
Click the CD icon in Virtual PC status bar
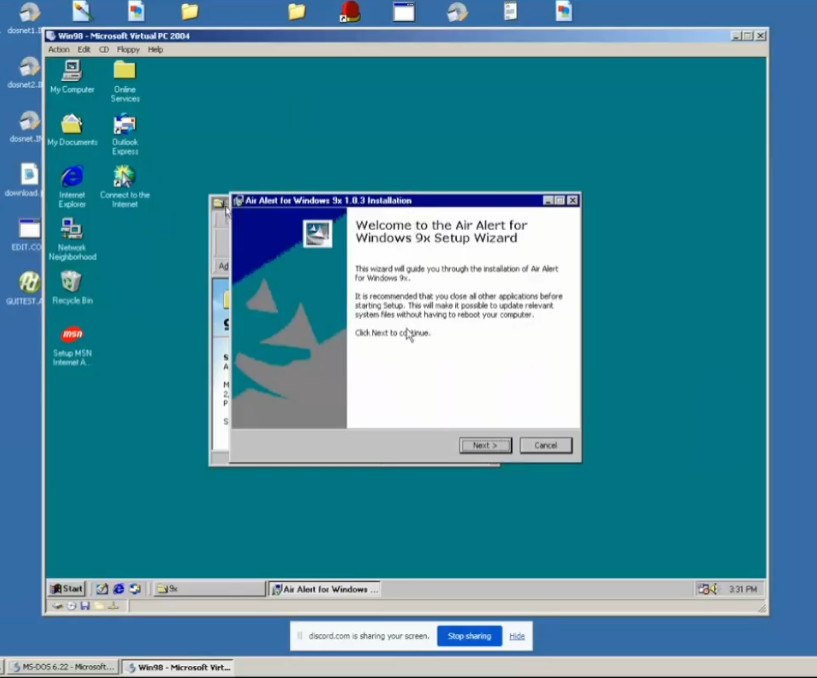tap(71, 606)
